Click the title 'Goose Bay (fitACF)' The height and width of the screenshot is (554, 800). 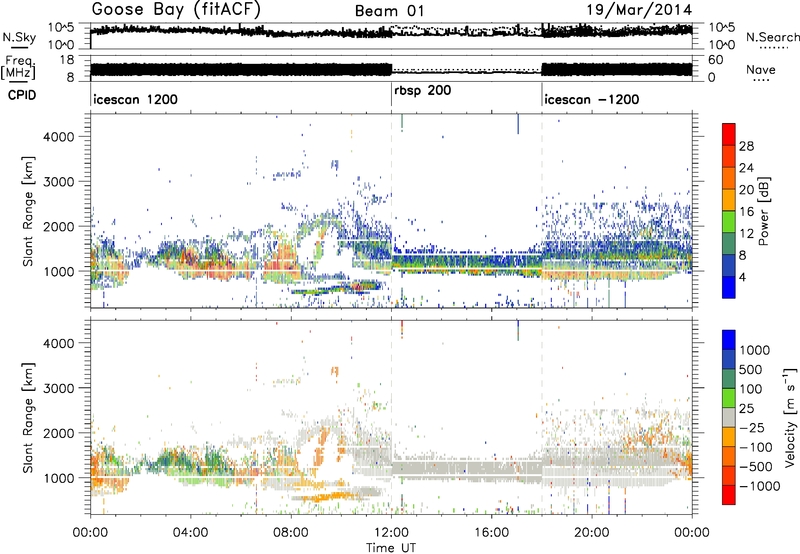pyautogui.click(x=176, y=9)
